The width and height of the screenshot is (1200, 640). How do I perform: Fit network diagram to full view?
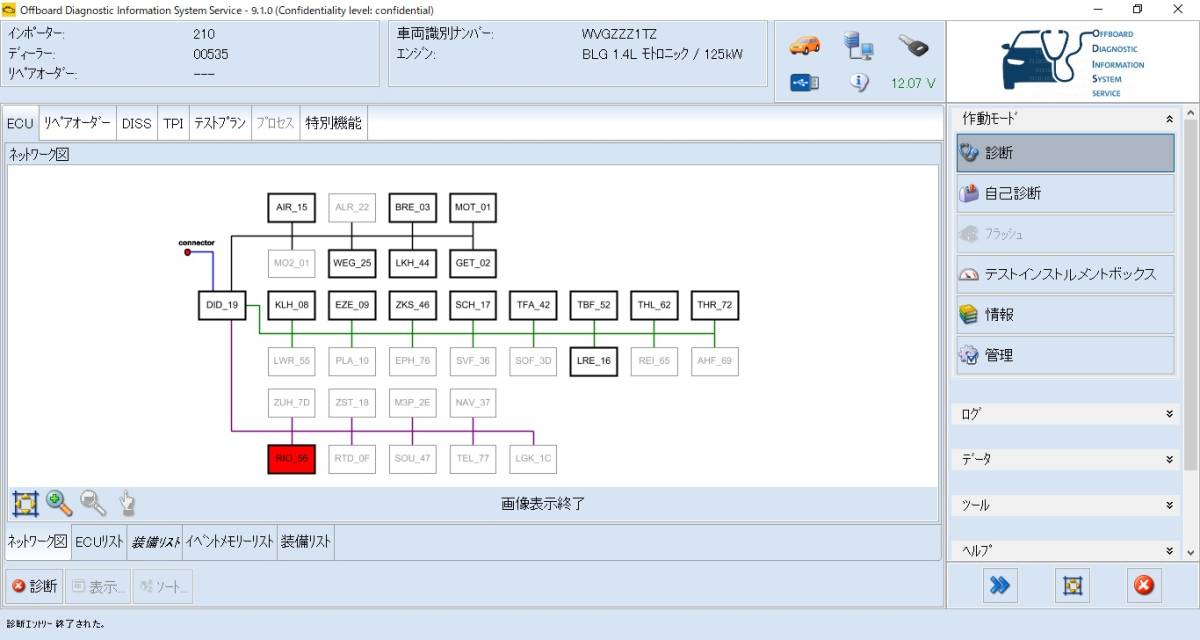25,503
